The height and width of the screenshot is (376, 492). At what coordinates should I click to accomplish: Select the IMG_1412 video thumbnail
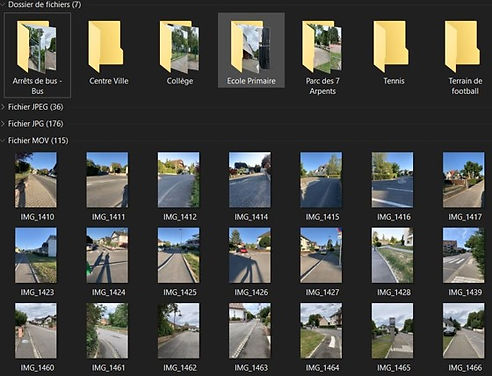pyautogui.click(x=178, y=180)
